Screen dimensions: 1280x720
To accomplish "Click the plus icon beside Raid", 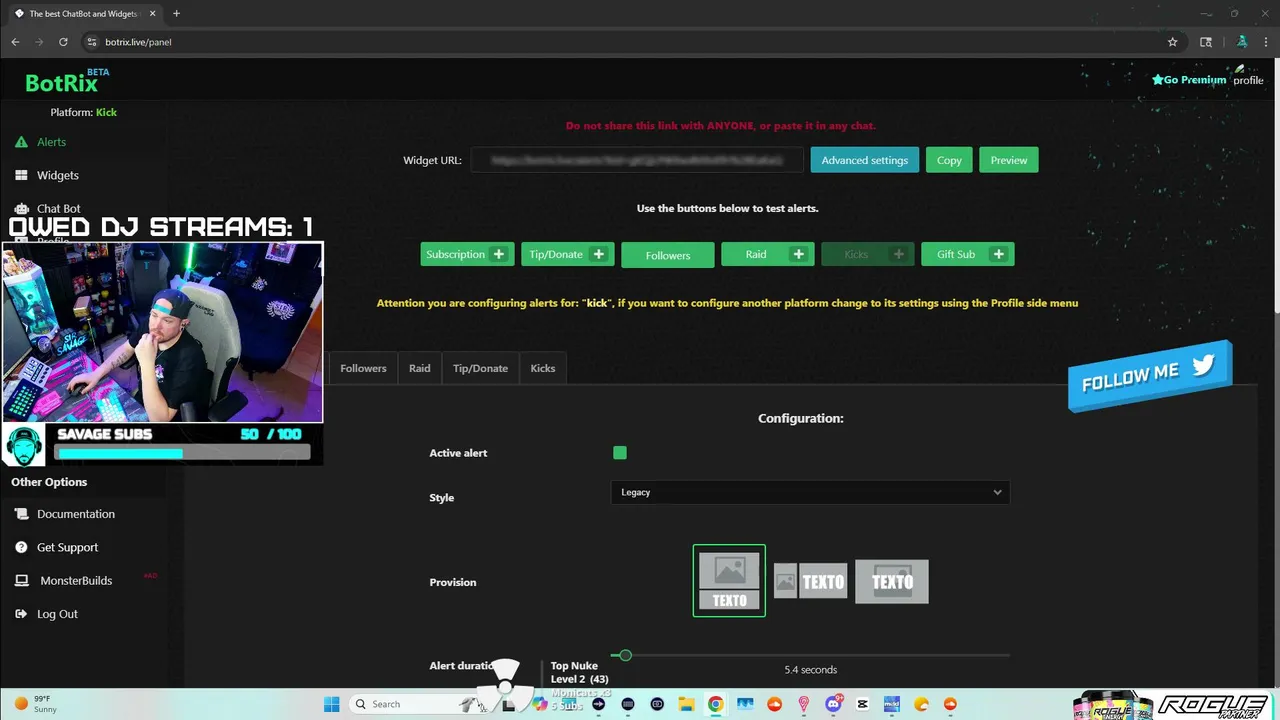I will pos(798,254).
